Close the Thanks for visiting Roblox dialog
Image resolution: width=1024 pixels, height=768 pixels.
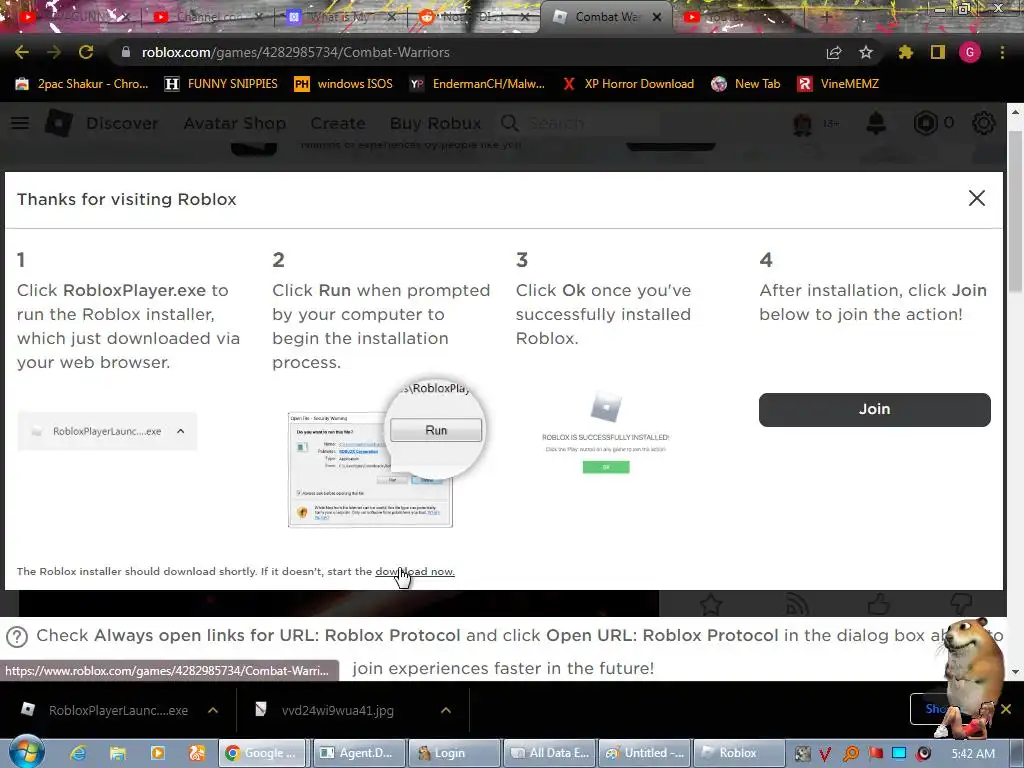[976, 199]
